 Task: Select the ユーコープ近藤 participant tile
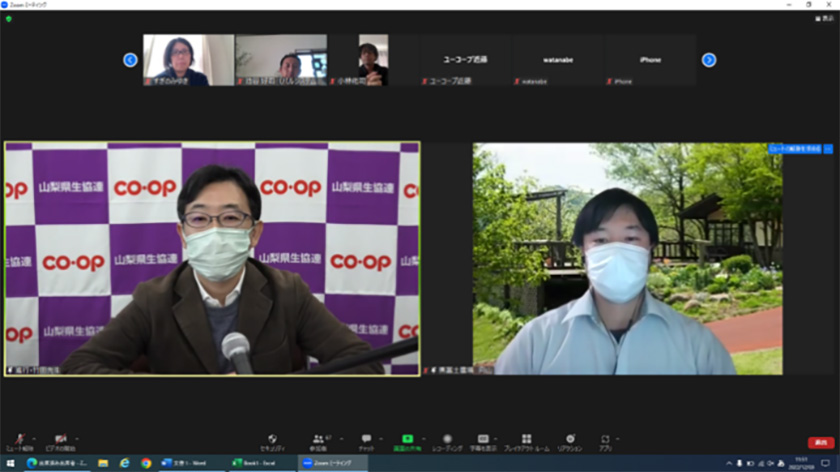[x=466, y=60]
